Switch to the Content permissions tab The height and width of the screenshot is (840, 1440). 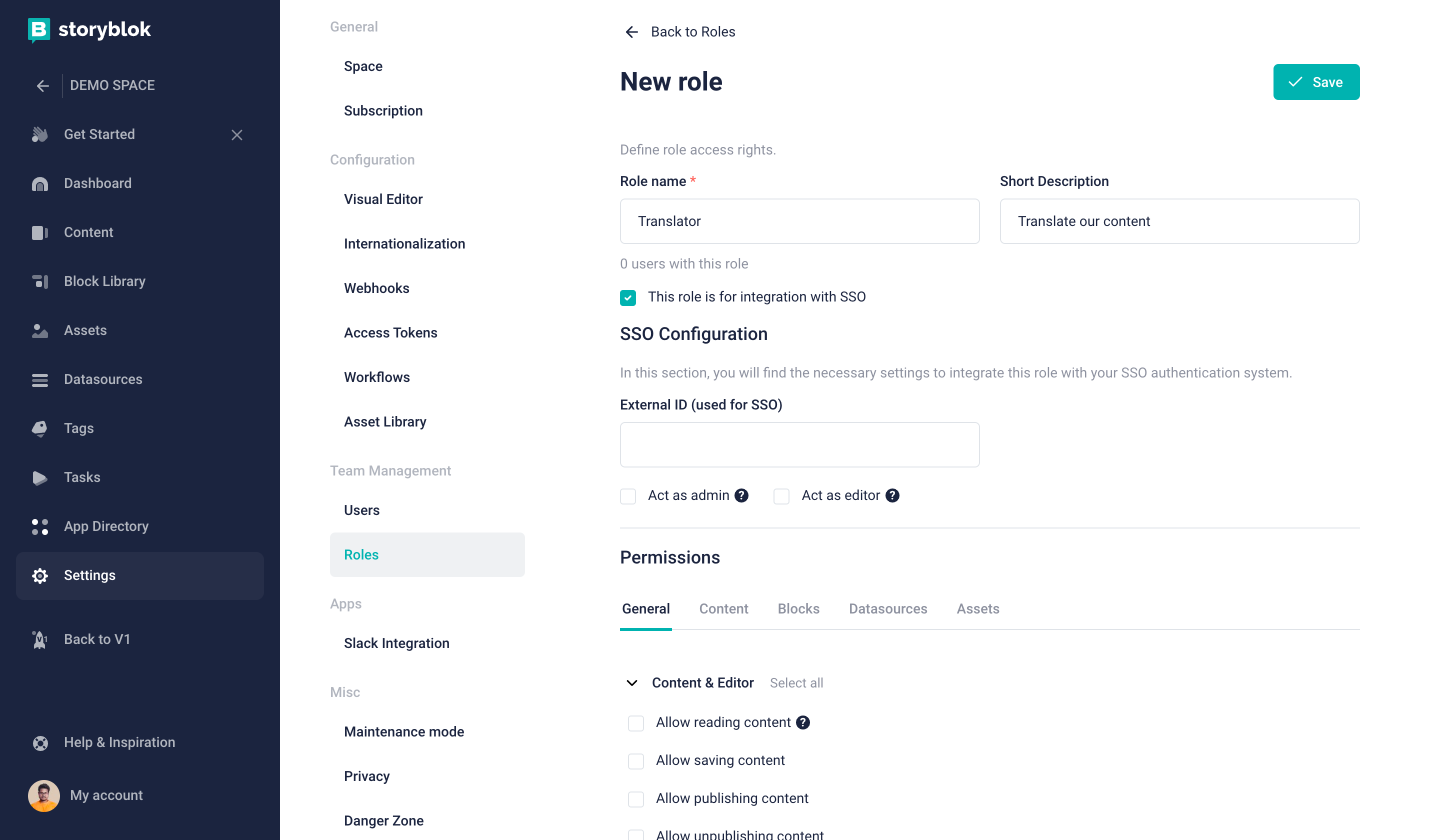click(x=723, y=608)
